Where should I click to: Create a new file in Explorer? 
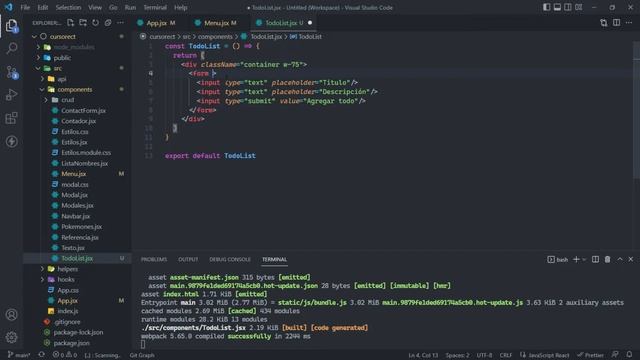coord(71,23)
